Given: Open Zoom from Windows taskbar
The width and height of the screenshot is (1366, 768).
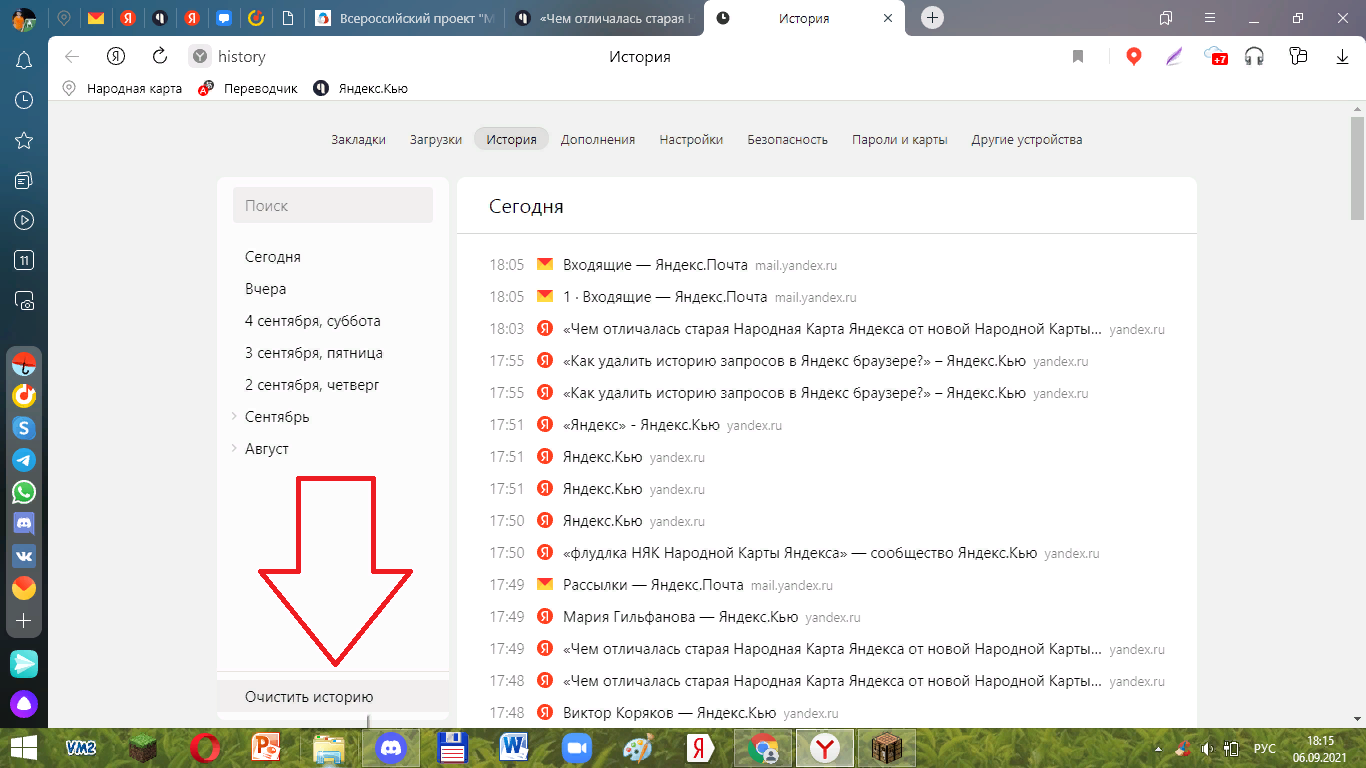Looking at the screenshot, I should click(x=575, y=747).
